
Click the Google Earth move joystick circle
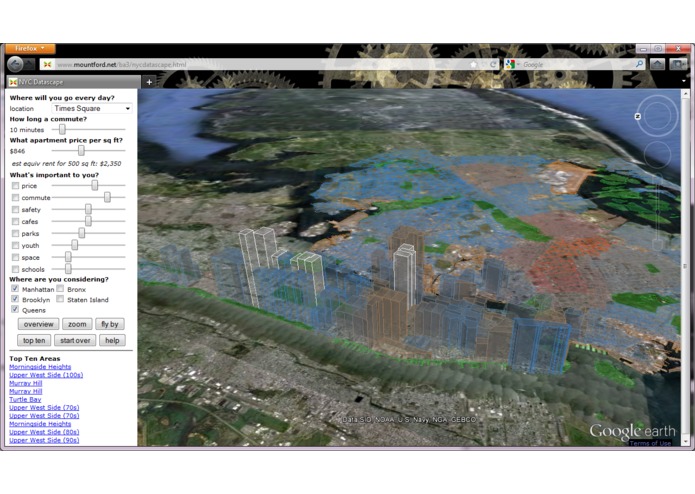tap(657, 154)
